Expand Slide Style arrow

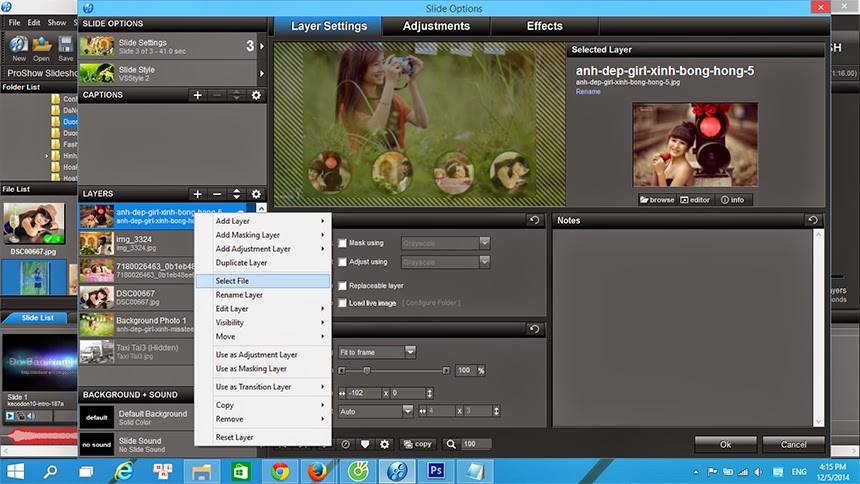point(262,73)
